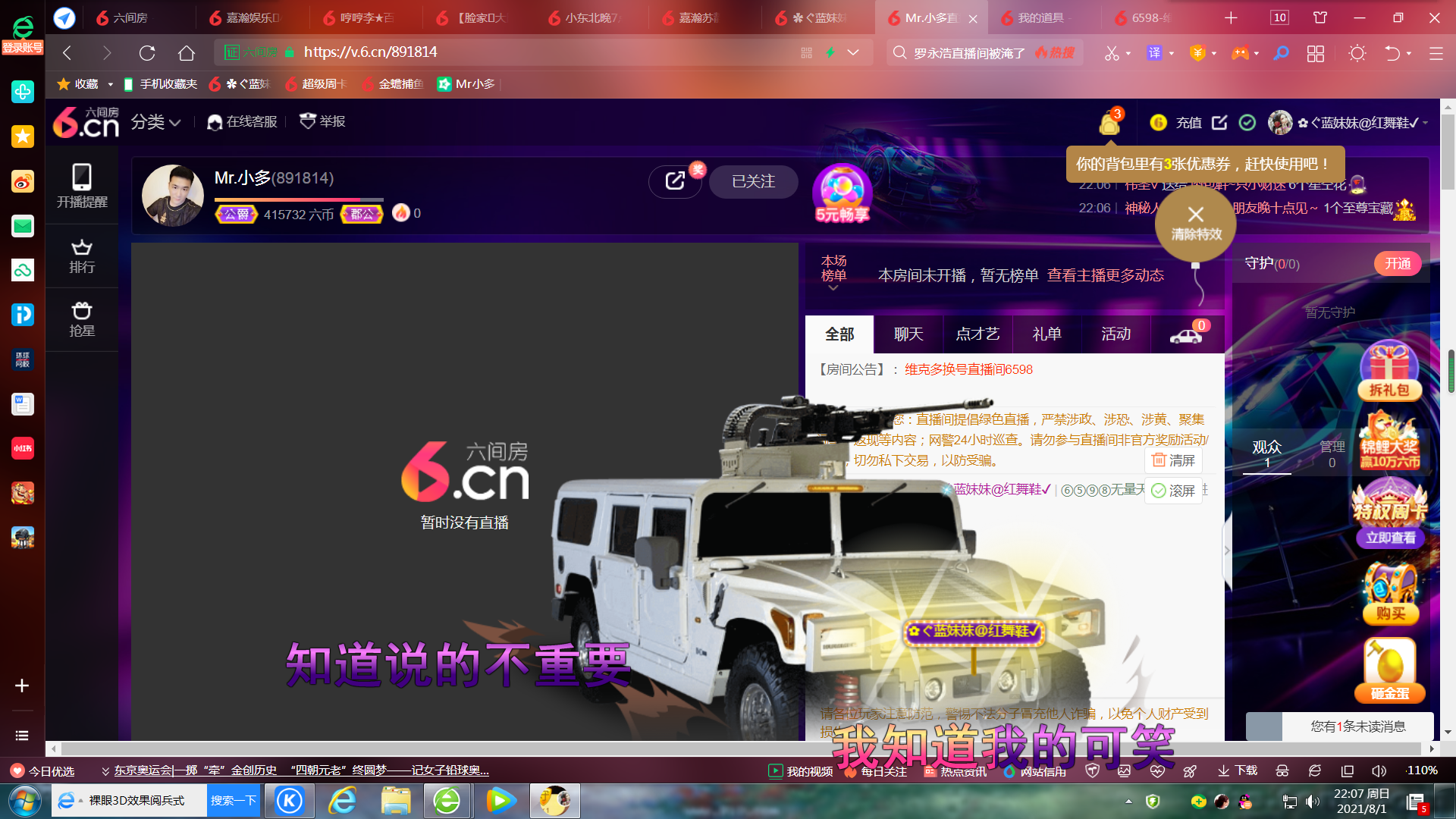This screenshot has height=819, width=1456.
Task: Open file explorer in taskbar
Action: pos(396,801)
